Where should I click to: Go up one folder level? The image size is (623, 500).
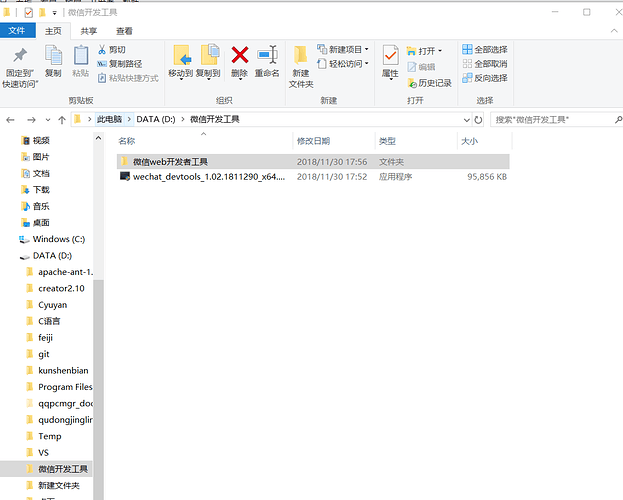point(62,120)
